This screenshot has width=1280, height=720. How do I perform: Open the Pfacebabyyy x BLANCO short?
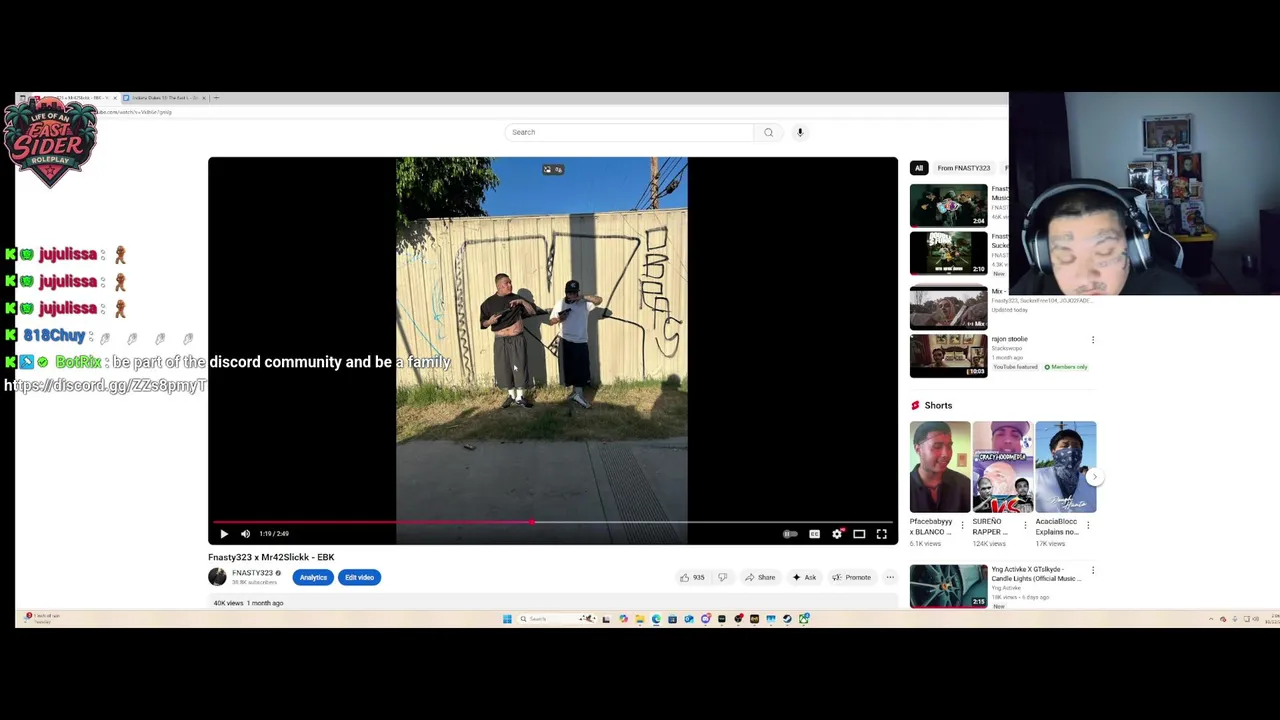click(940, 467)
